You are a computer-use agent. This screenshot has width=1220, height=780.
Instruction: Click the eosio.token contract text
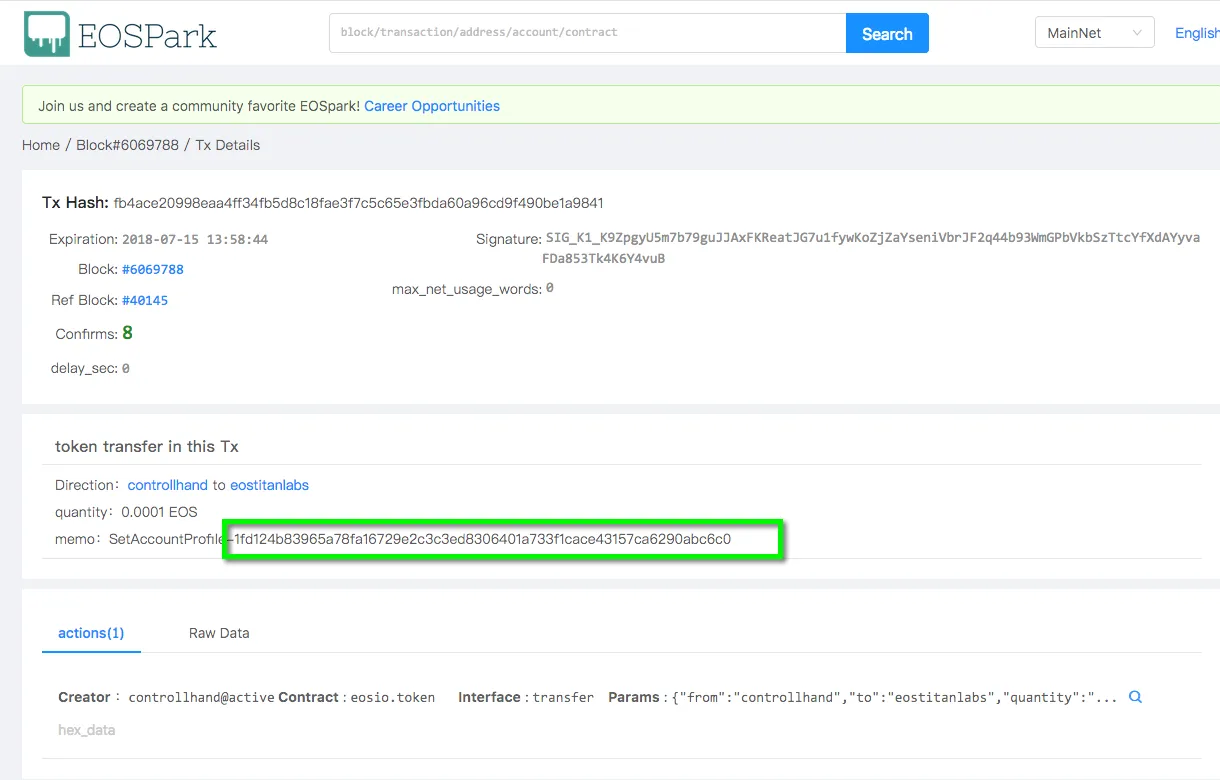tap(393, 697)
